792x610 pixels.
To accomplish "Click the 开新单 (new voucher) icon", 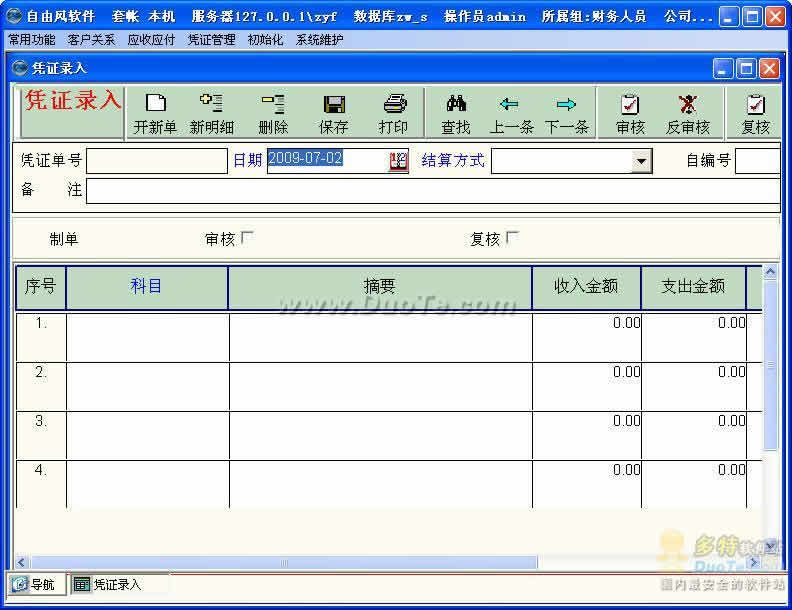I will 156,103.
